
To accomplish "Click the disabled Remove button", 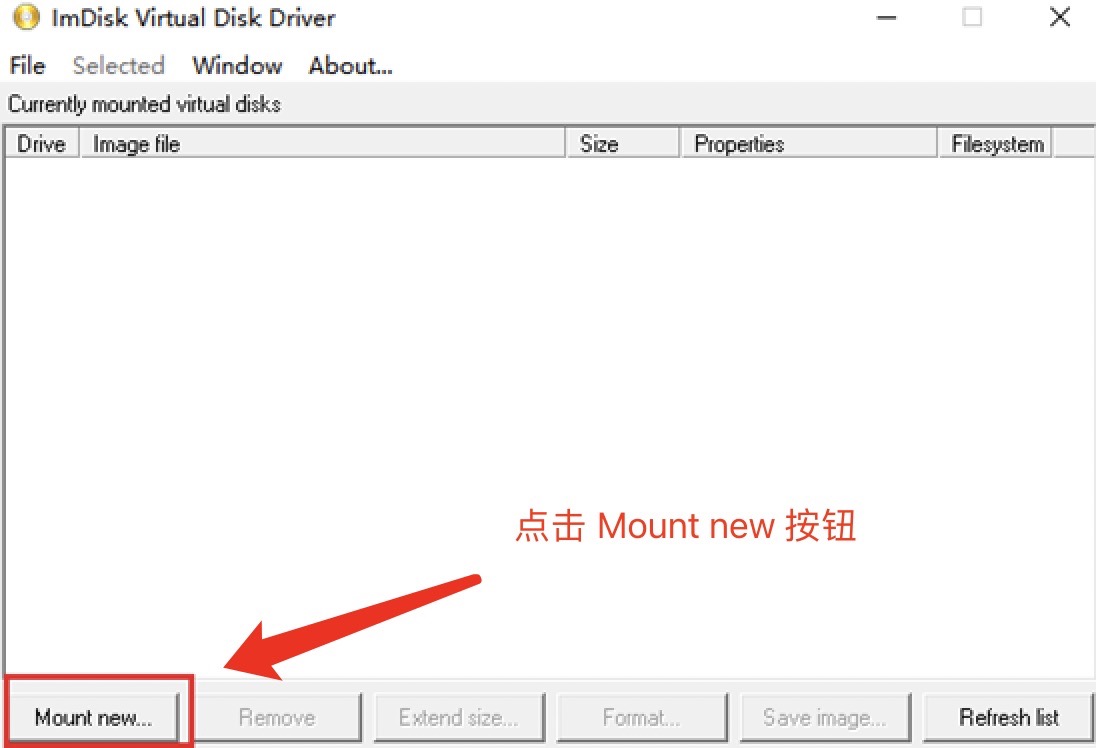I will pos(277,717).
